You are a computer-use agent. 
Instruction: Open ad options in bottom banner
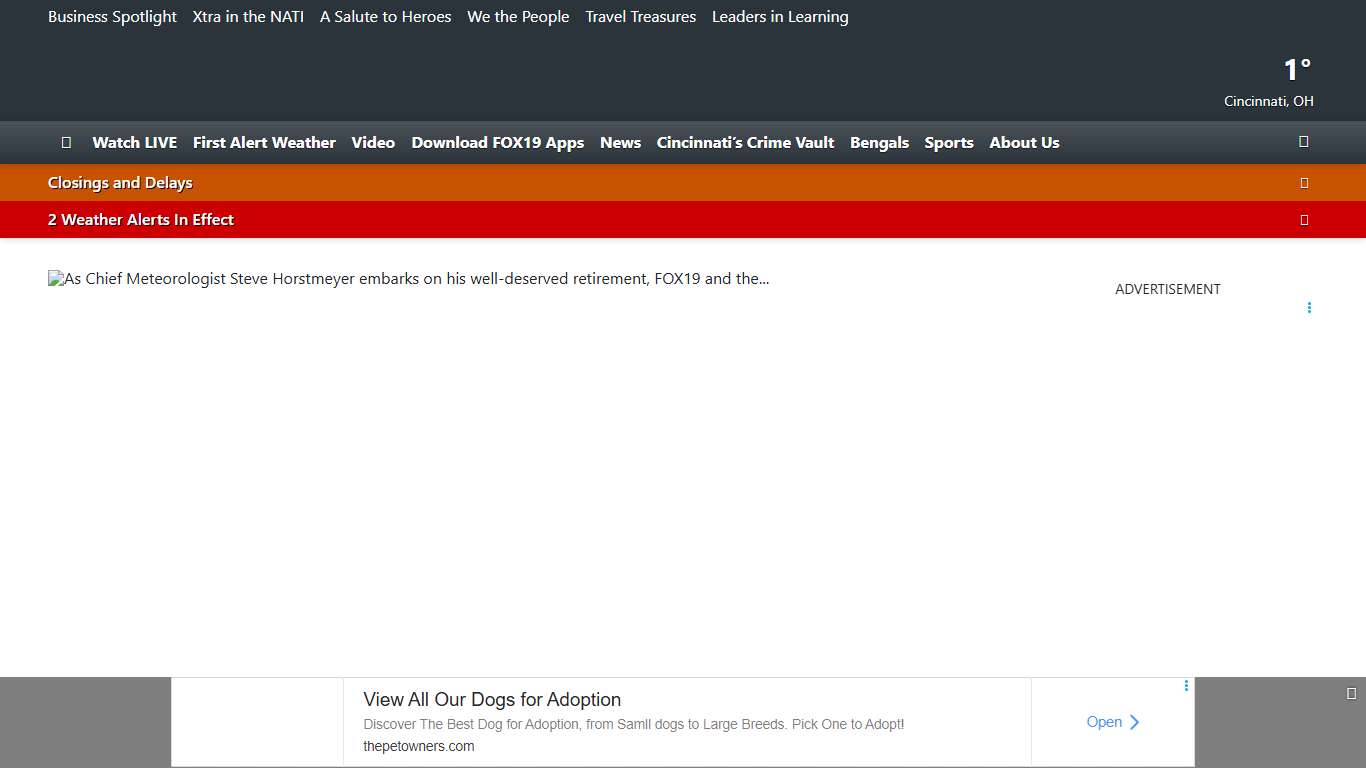(1186, 686)
